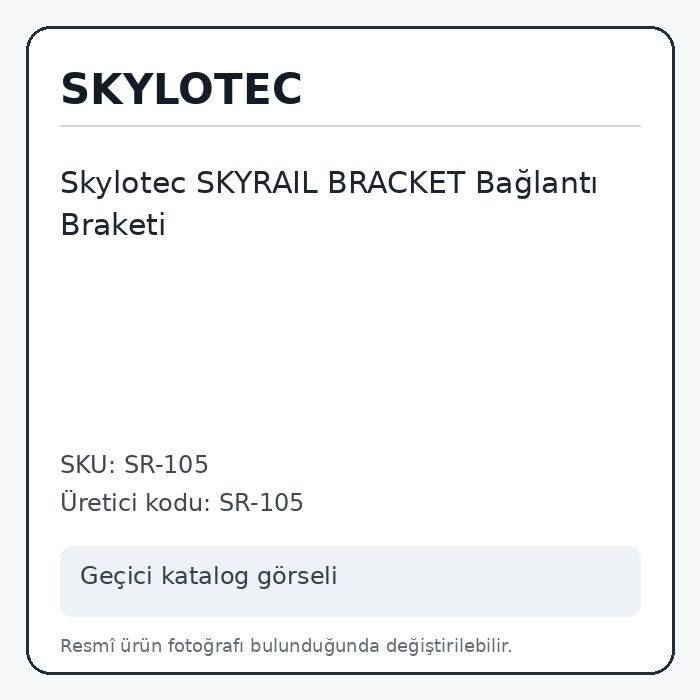Click the SKU label
The height and width of the screenshot is (700, 700).
[88, 464]
